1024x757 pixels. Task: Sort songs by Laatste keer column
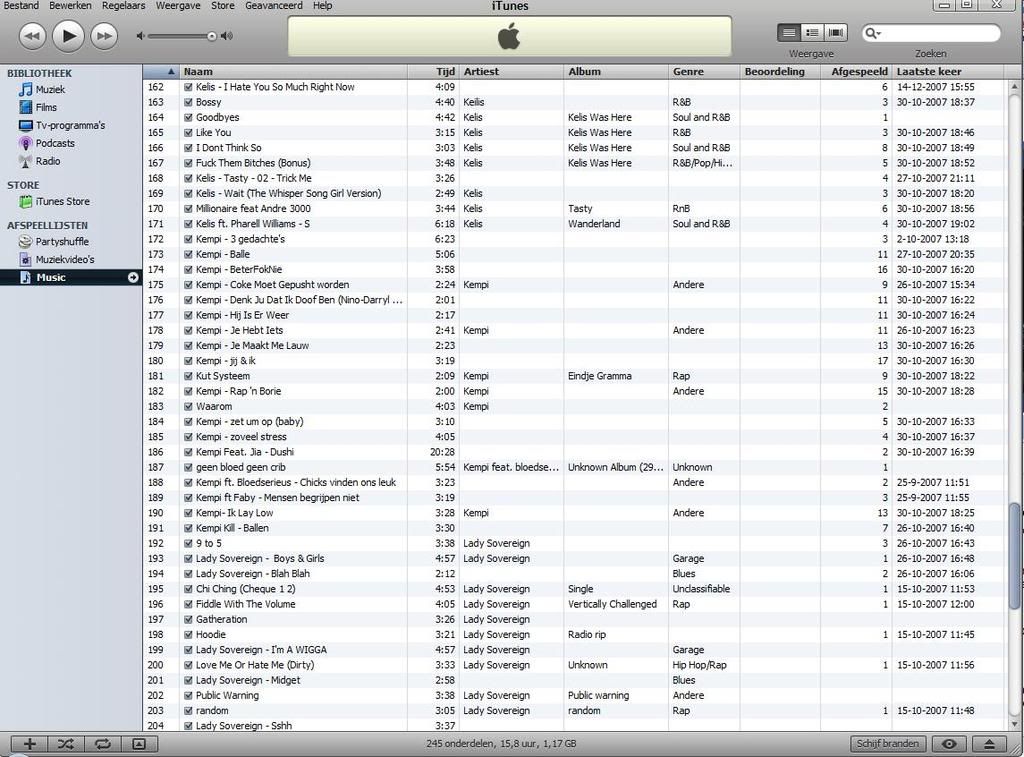pos(948,72)
